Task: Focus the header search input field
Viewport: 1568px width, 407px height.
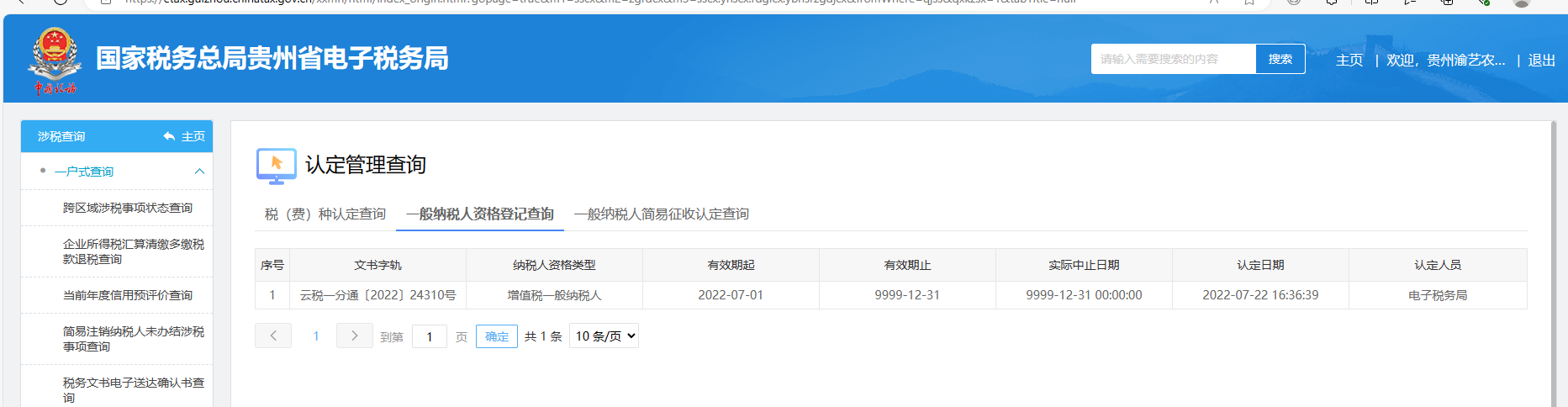Action: tap(1173, 59)
